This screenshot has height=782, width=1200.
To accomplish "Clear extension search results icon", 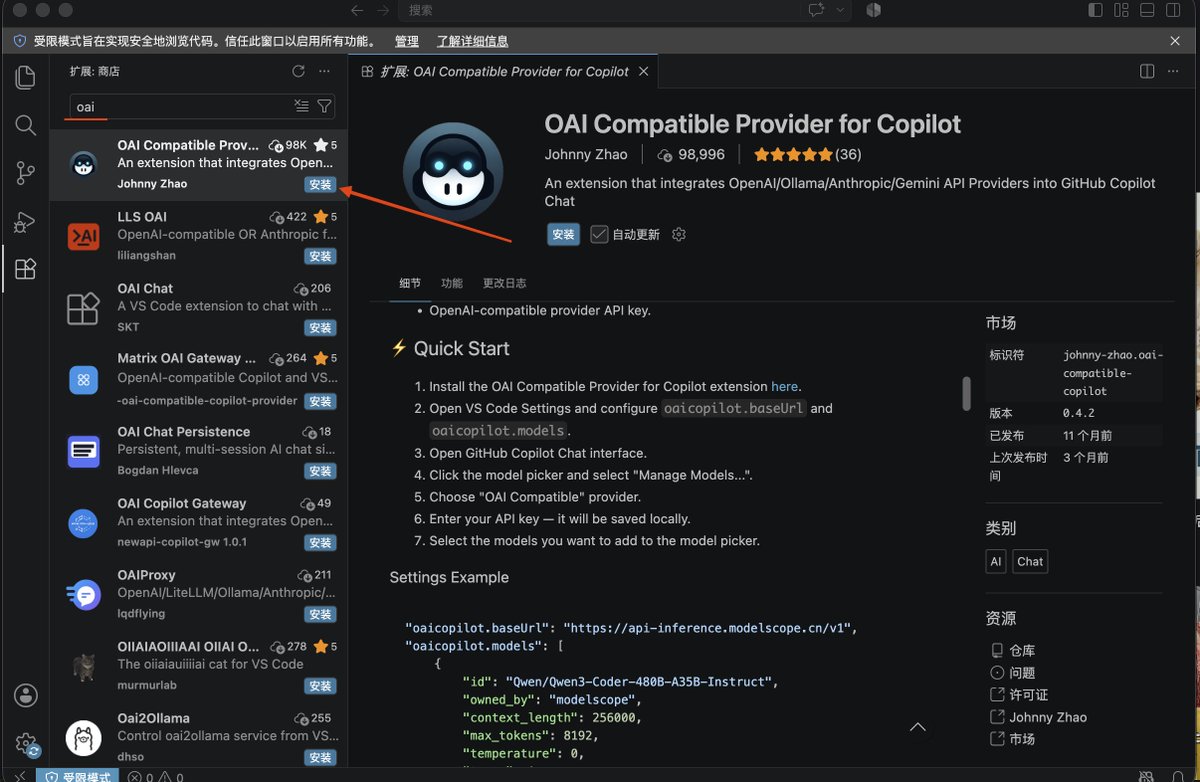I will [x=302, y=106].
